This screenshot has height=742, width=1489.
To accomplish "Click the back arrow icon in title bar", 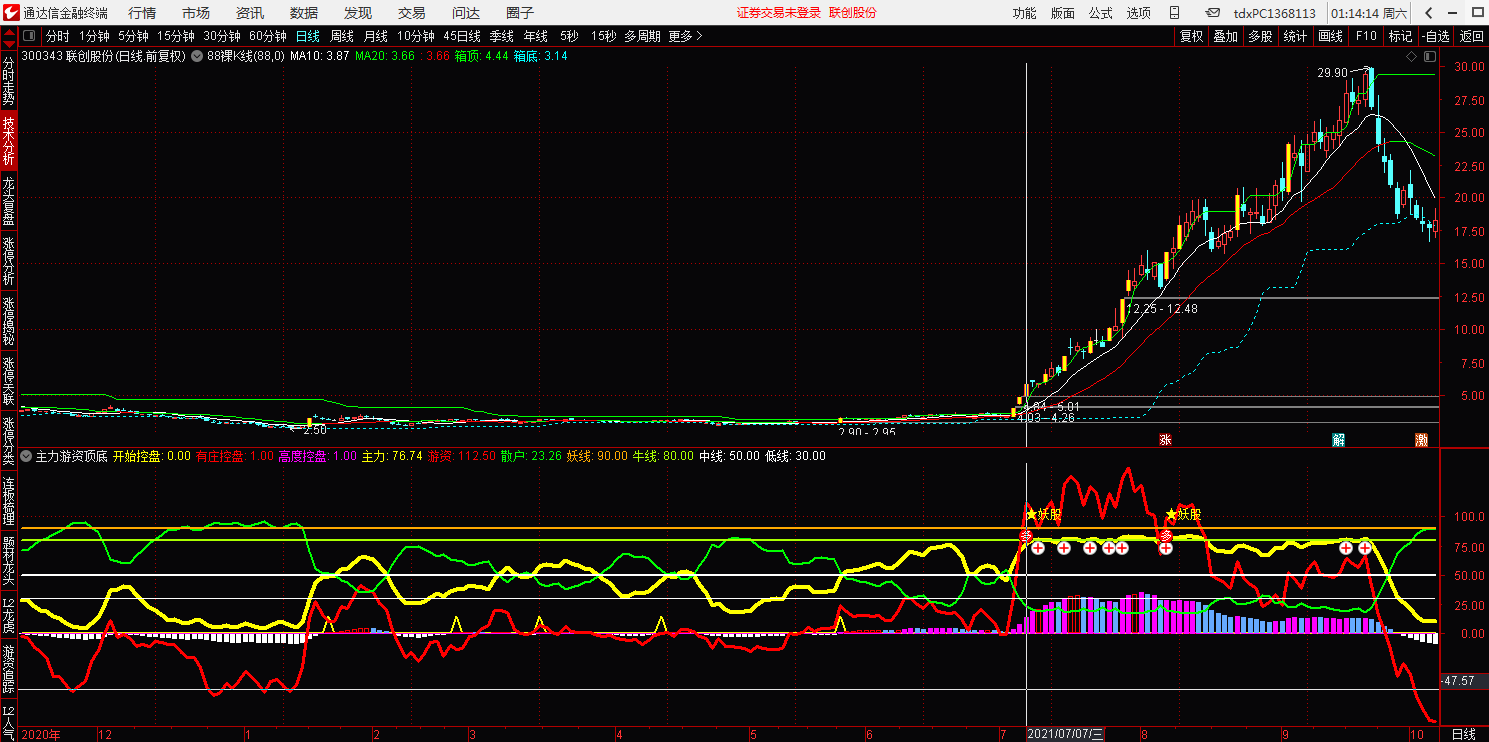I will tap(1429, 13).
